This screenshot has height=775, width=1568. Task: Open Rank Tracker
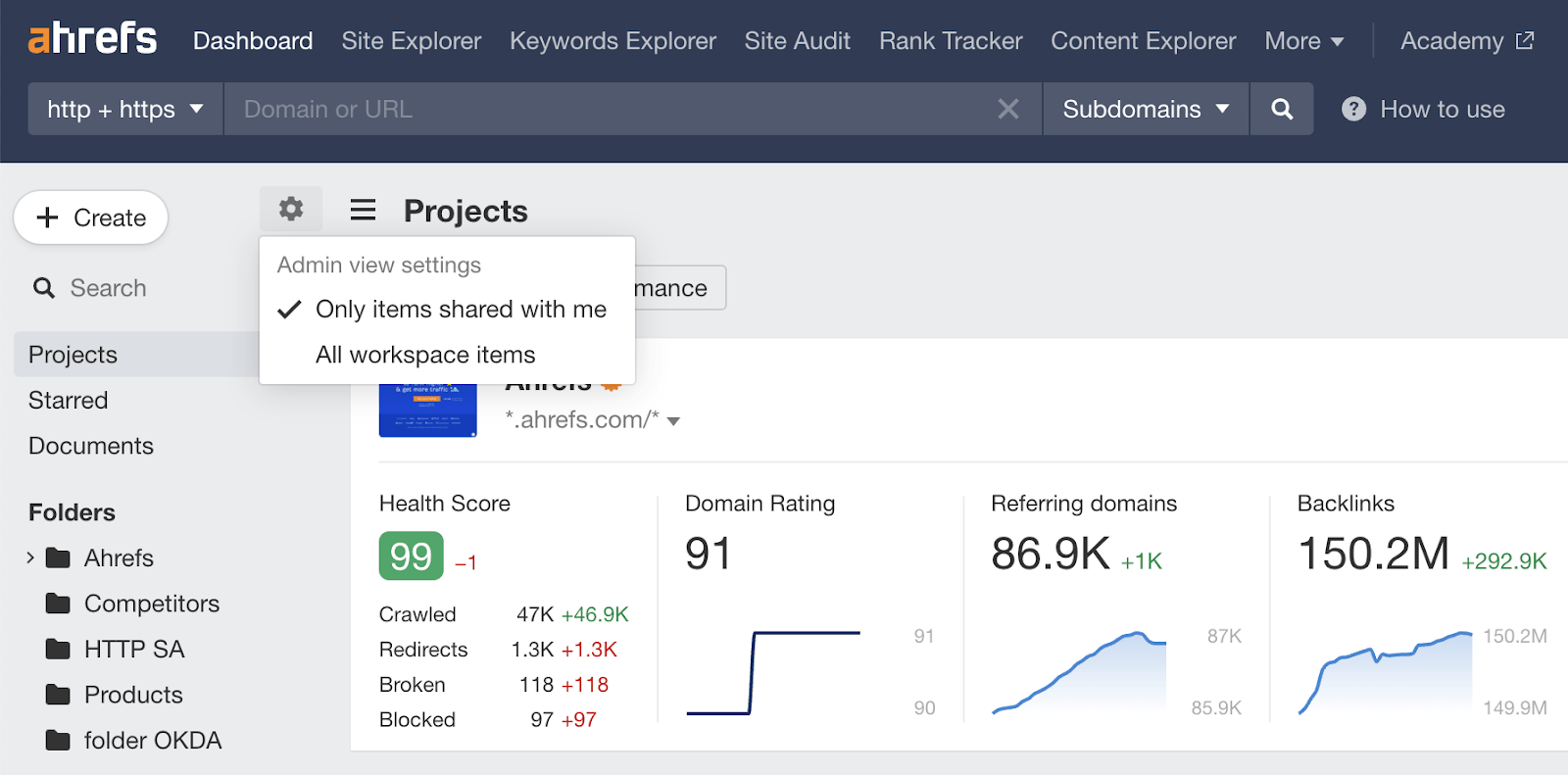click(x=951, y=41)
